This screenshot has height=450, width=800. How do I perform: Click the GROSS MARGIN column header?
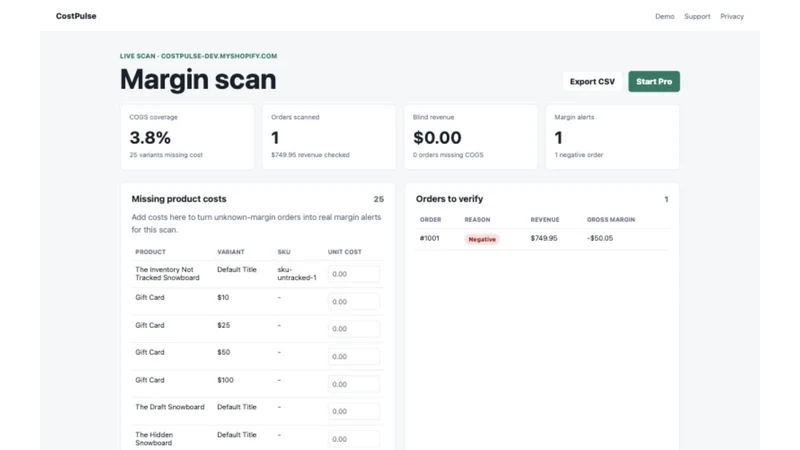point(611,220)
